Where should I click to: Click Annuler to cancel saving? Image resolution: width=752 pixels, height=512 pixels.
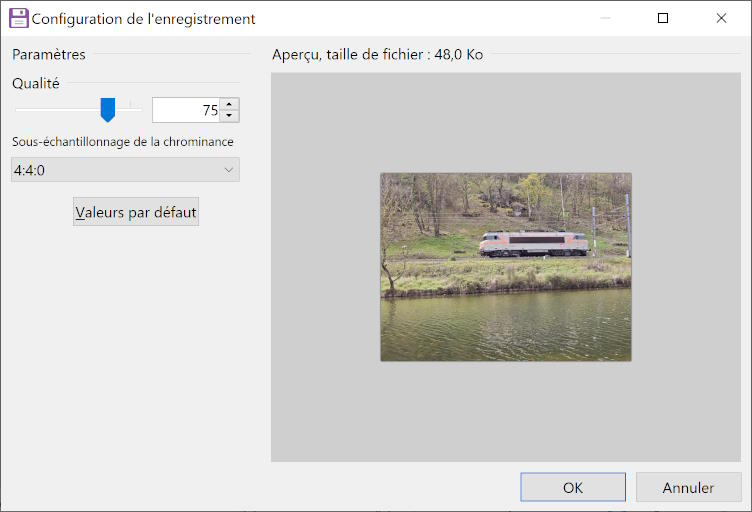[688, 487]
